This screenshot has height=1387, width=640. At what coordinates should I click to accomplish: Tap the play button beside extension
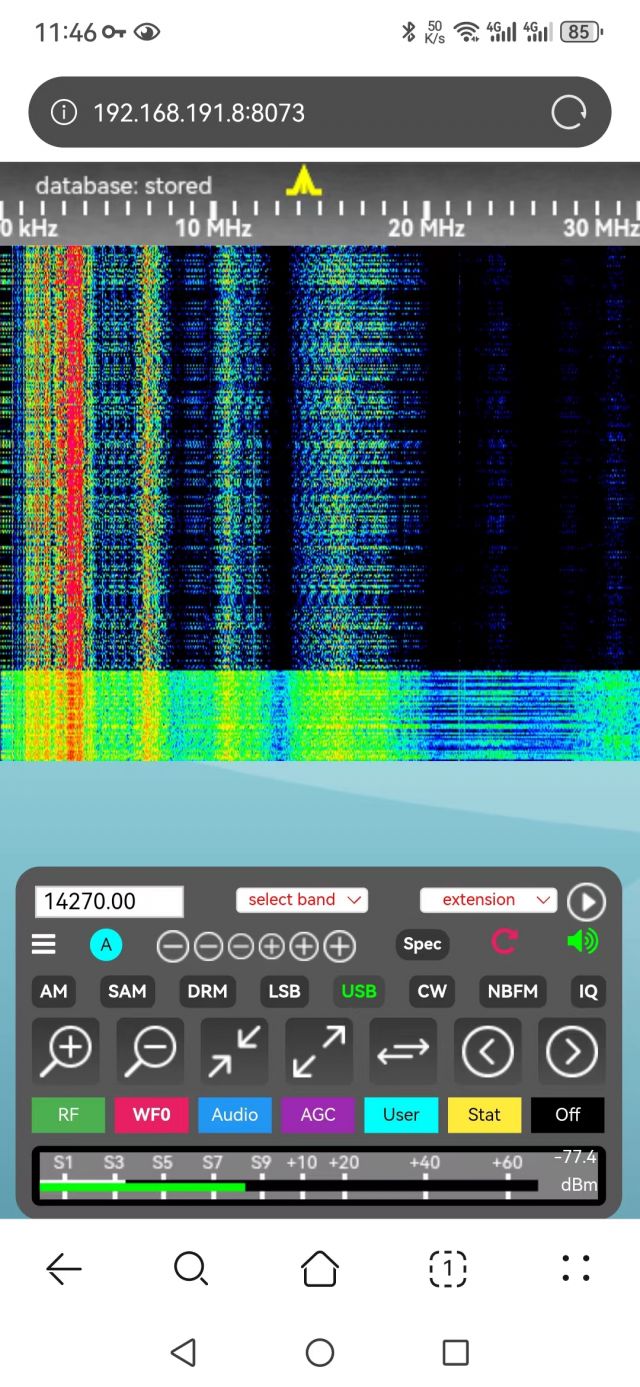[586, 902]
